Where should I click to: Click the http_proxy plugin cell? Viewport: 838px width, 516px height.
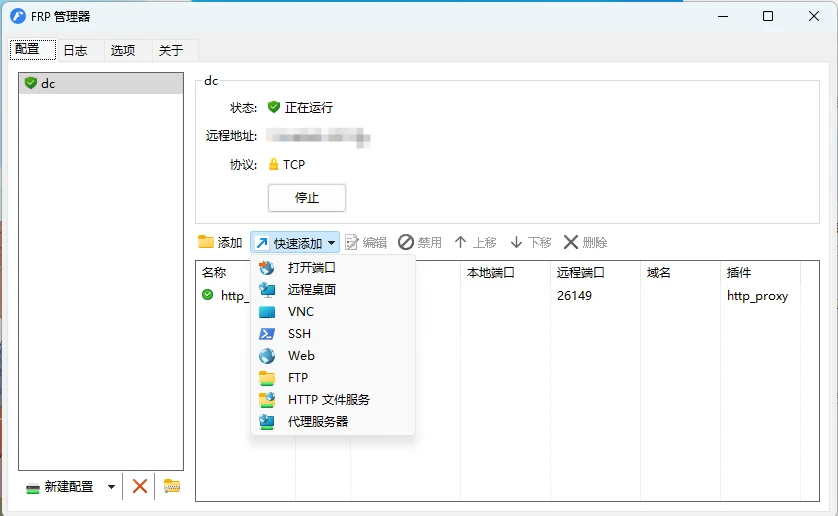pos(757,296)
